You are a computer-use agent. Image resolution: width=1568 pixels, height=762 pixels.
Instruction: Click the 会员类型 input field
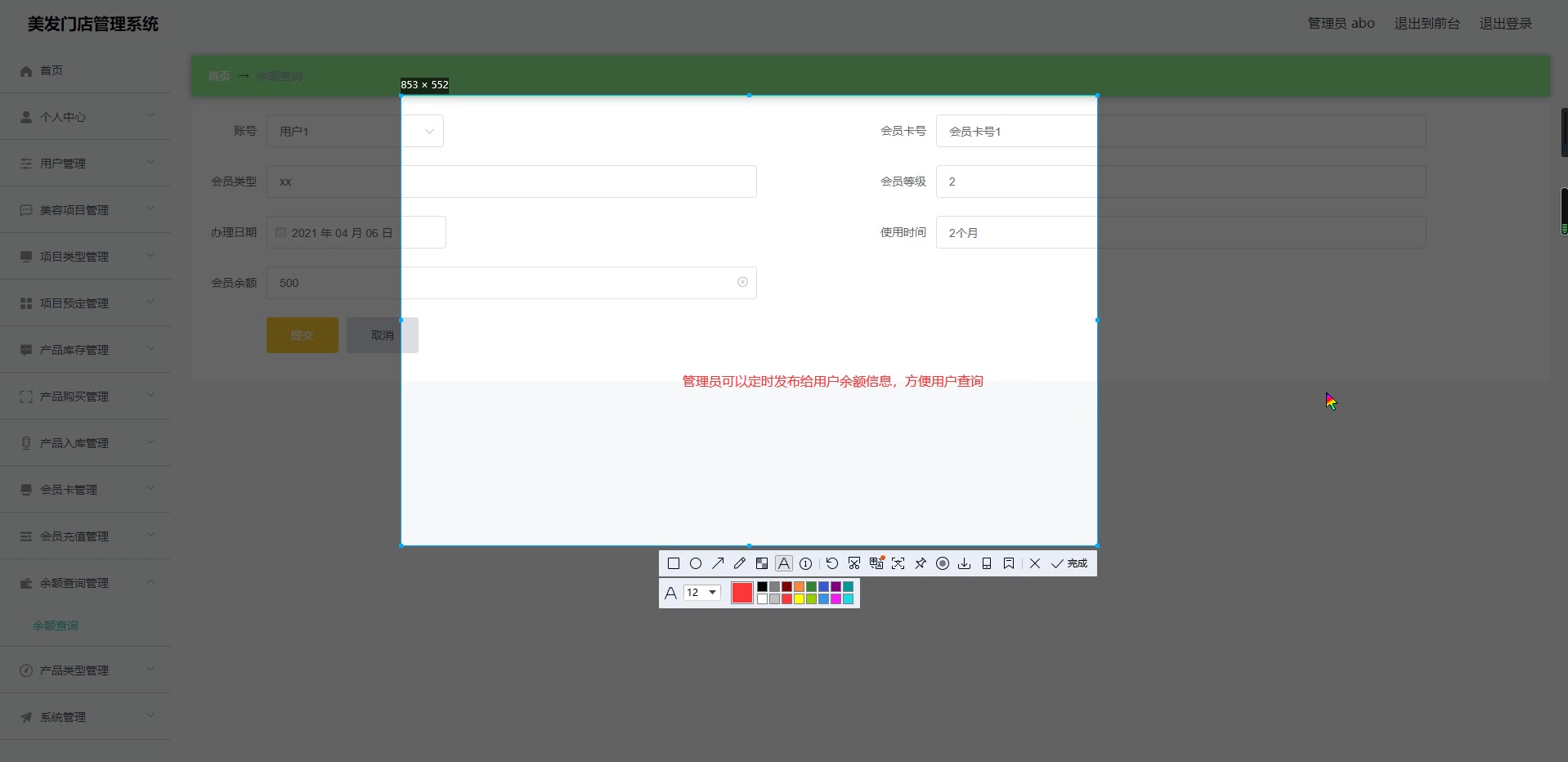512,182
